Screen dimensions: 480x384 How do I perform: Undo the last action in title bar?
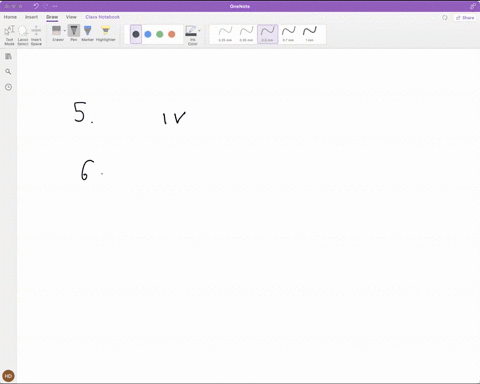[36, 6]
